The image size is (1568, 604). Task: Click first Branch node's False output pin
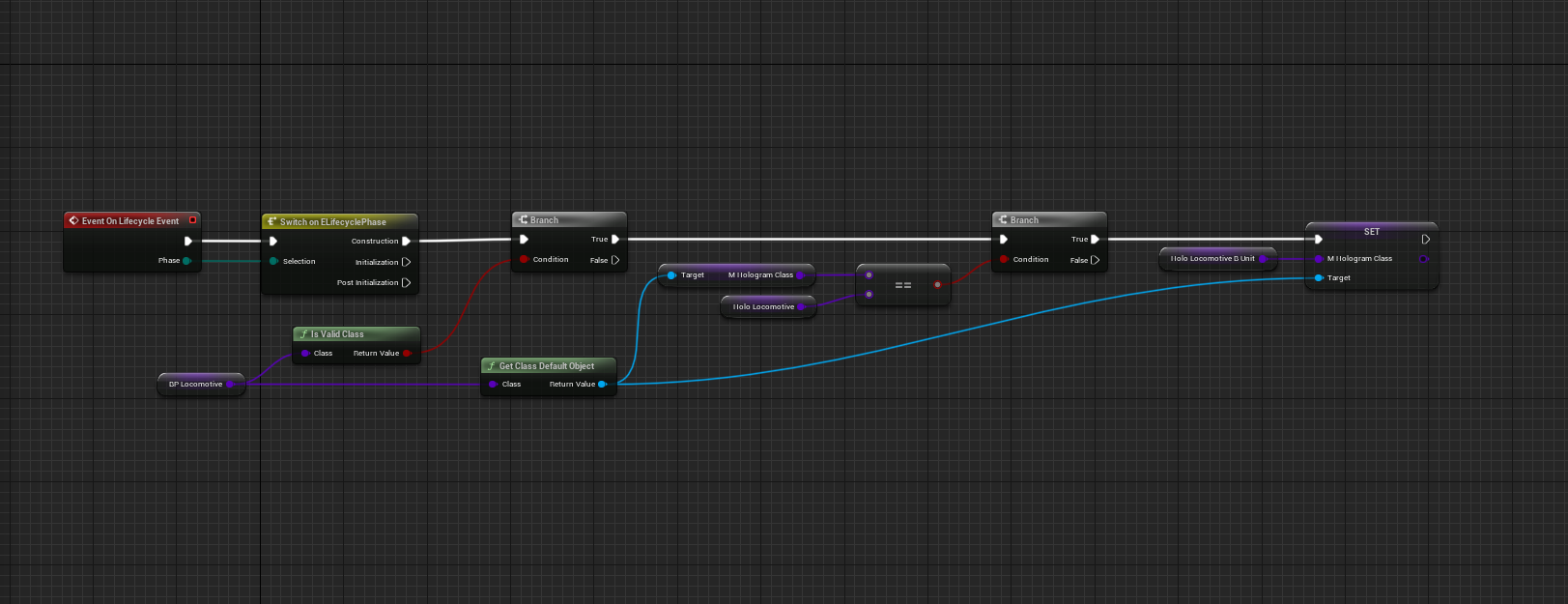(x=615, y=260)
